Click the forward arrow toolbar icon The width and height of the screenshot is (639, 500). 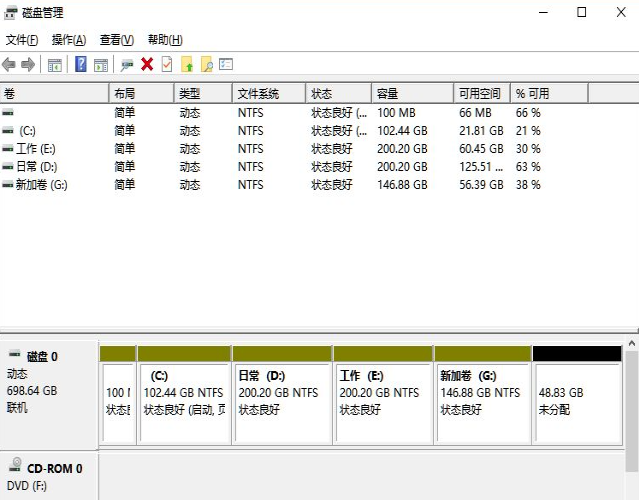tap(28, 65)
